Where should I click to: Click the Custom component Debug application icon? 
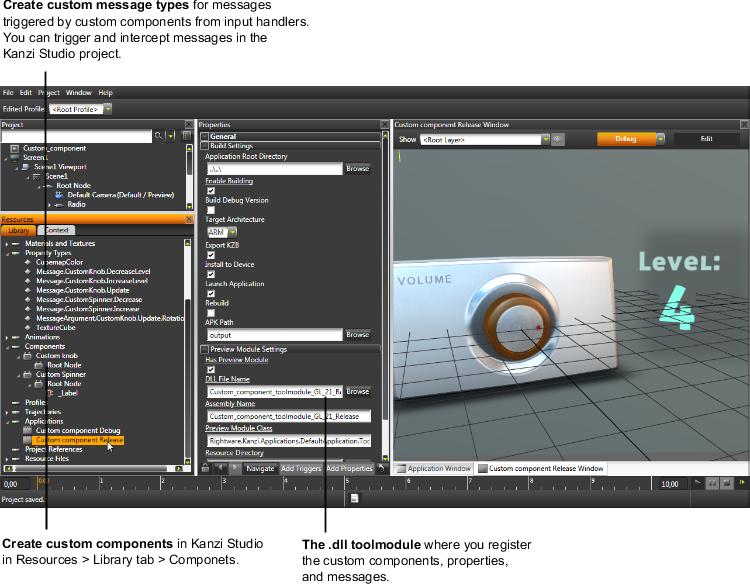point(28,430)
